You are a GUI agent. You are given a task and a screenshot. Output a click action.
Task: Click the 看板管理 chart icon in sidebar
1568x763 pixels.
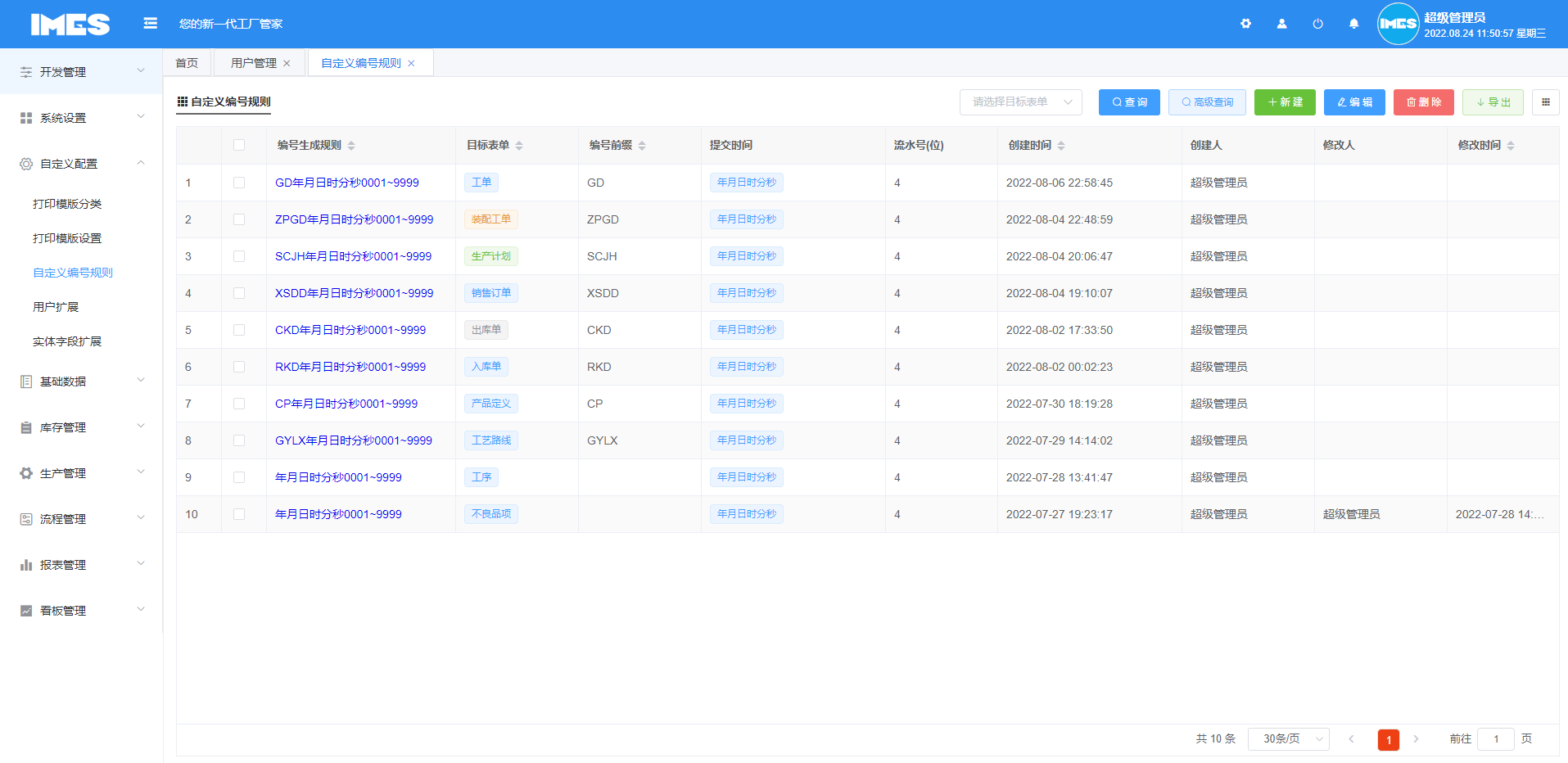[26, 611]
